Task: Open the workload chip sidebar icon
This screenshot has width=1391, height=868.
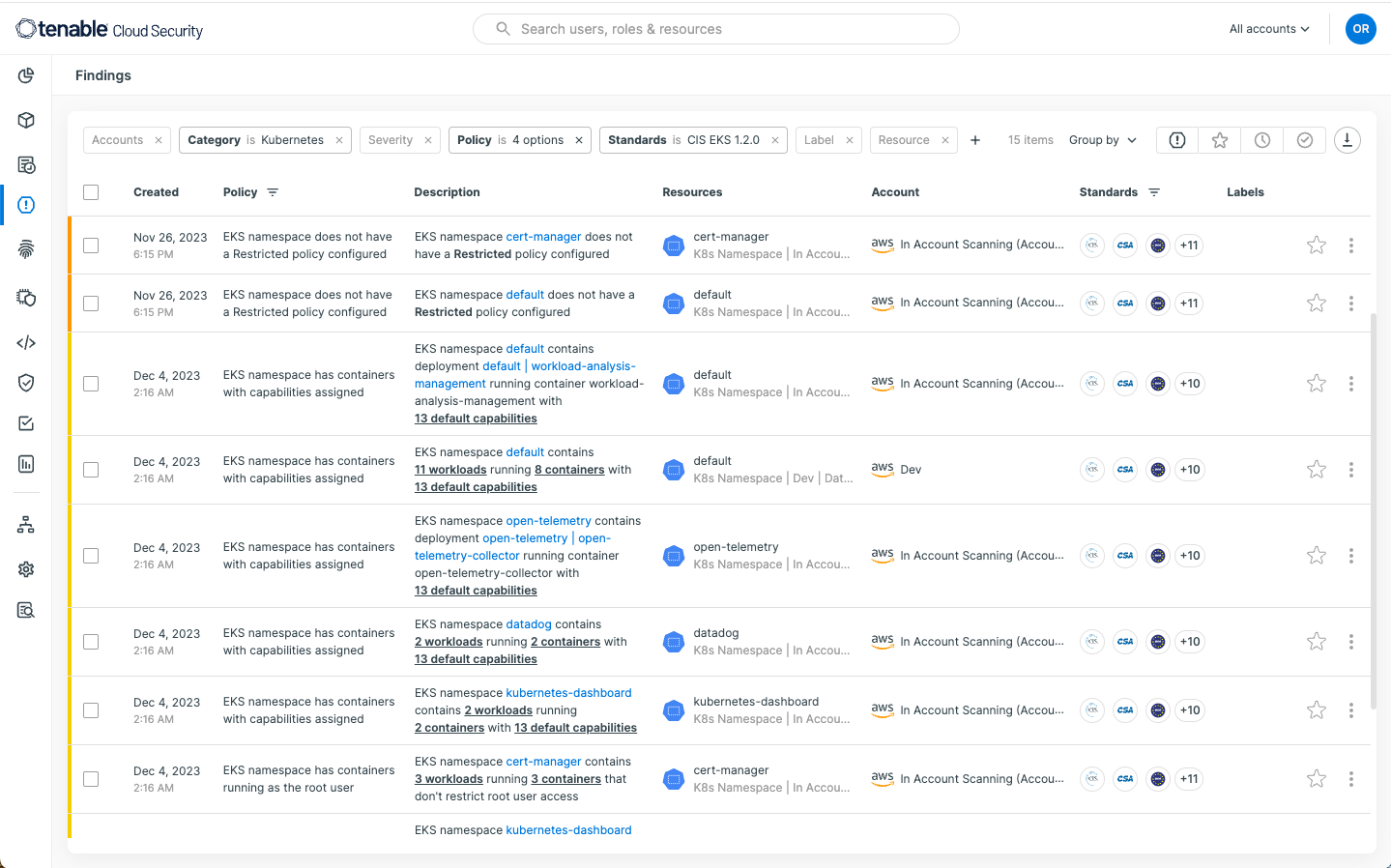Action: (26, 298)
